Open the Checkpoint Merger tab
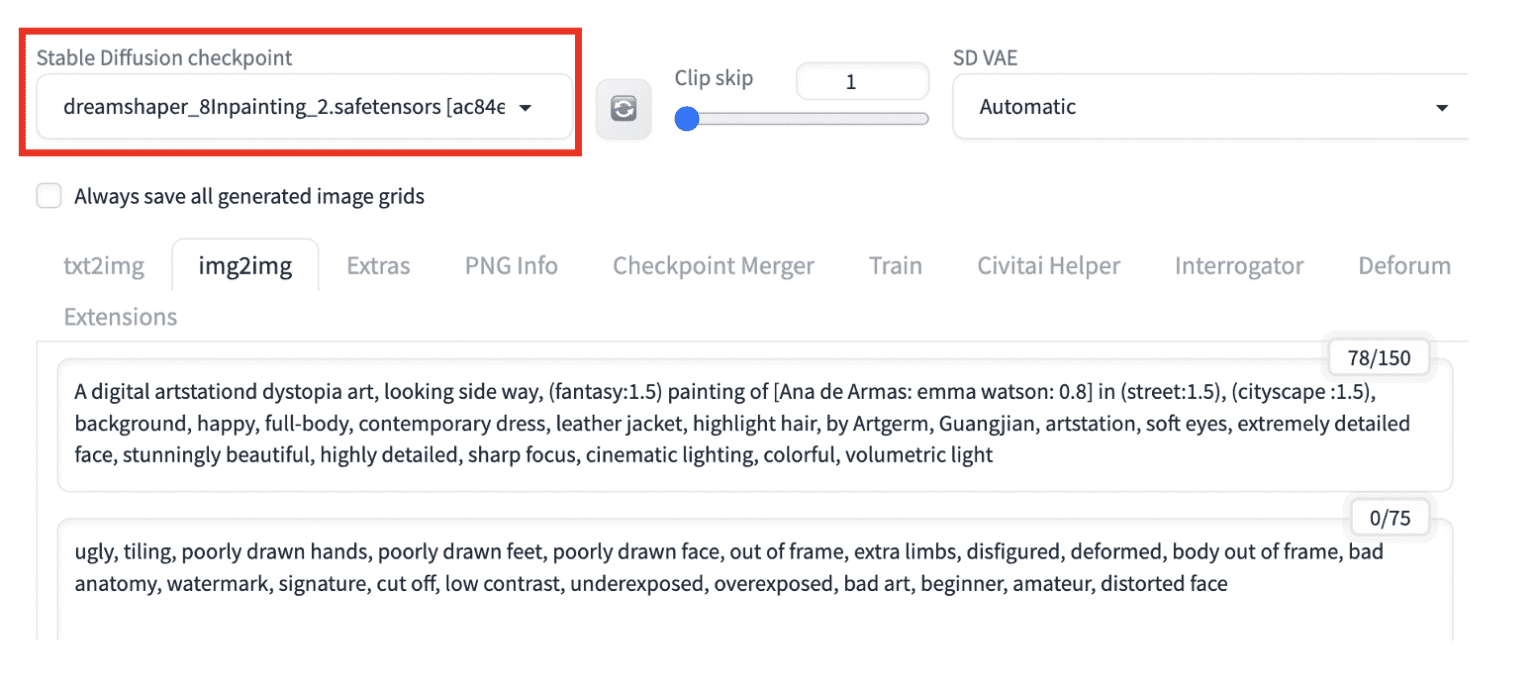Viewport: 1536px width, 687px height. (x=713, y=265)
